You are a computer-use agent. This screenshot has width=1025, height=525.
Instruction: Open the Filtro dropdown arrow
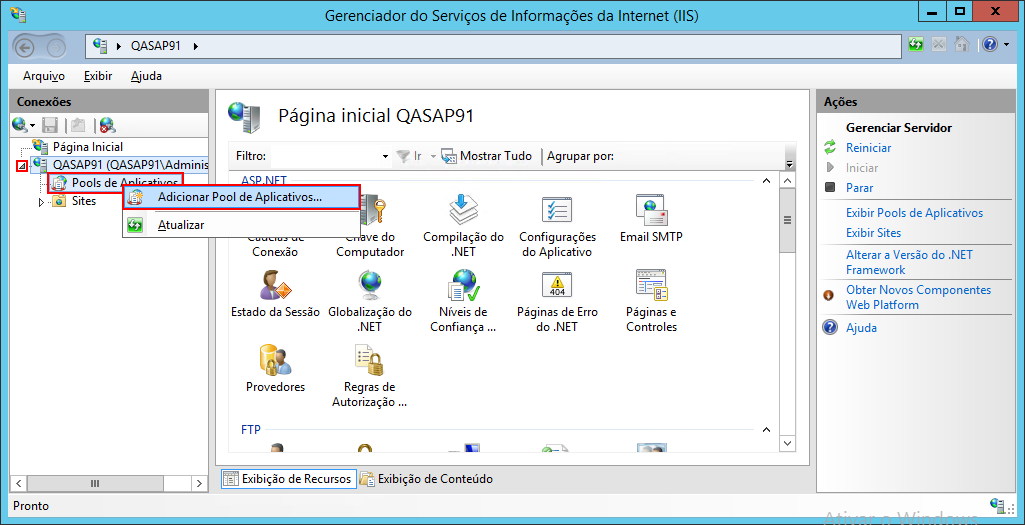pos(385,156)
